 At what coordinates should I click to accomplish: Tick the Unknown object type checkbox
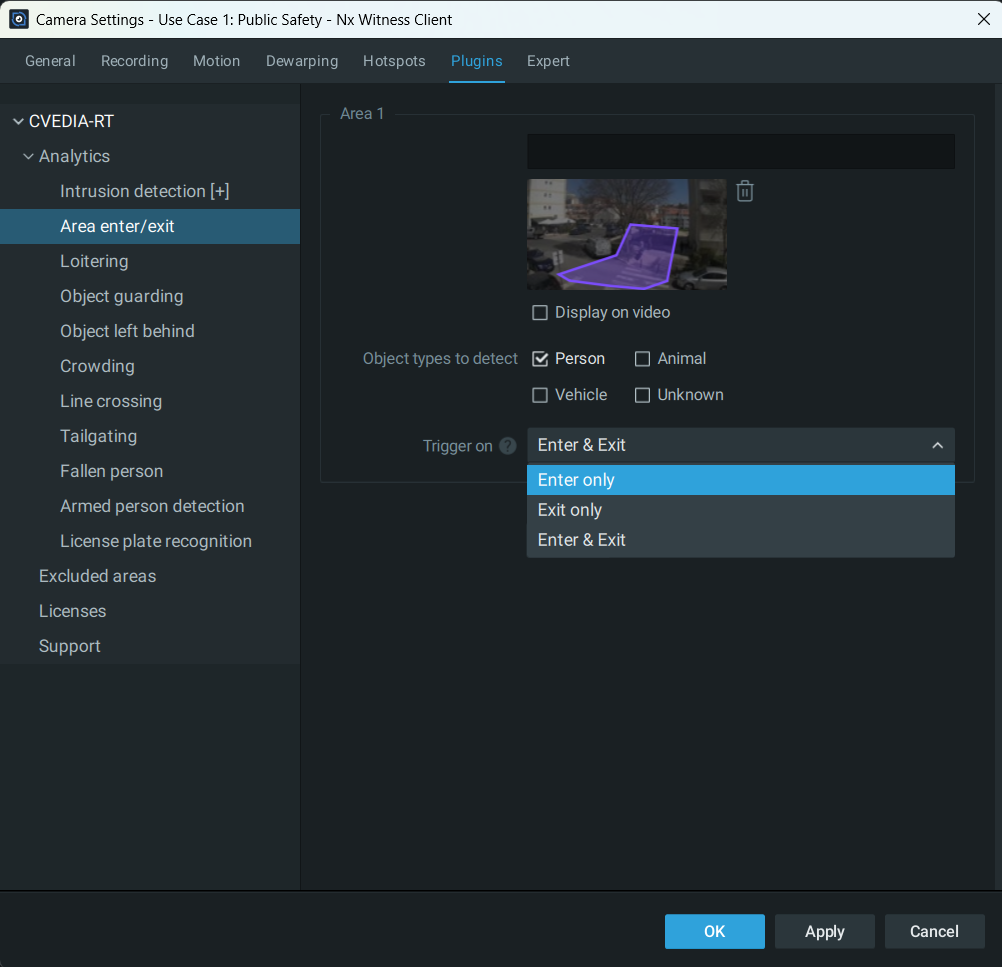(x=642, y=395)
